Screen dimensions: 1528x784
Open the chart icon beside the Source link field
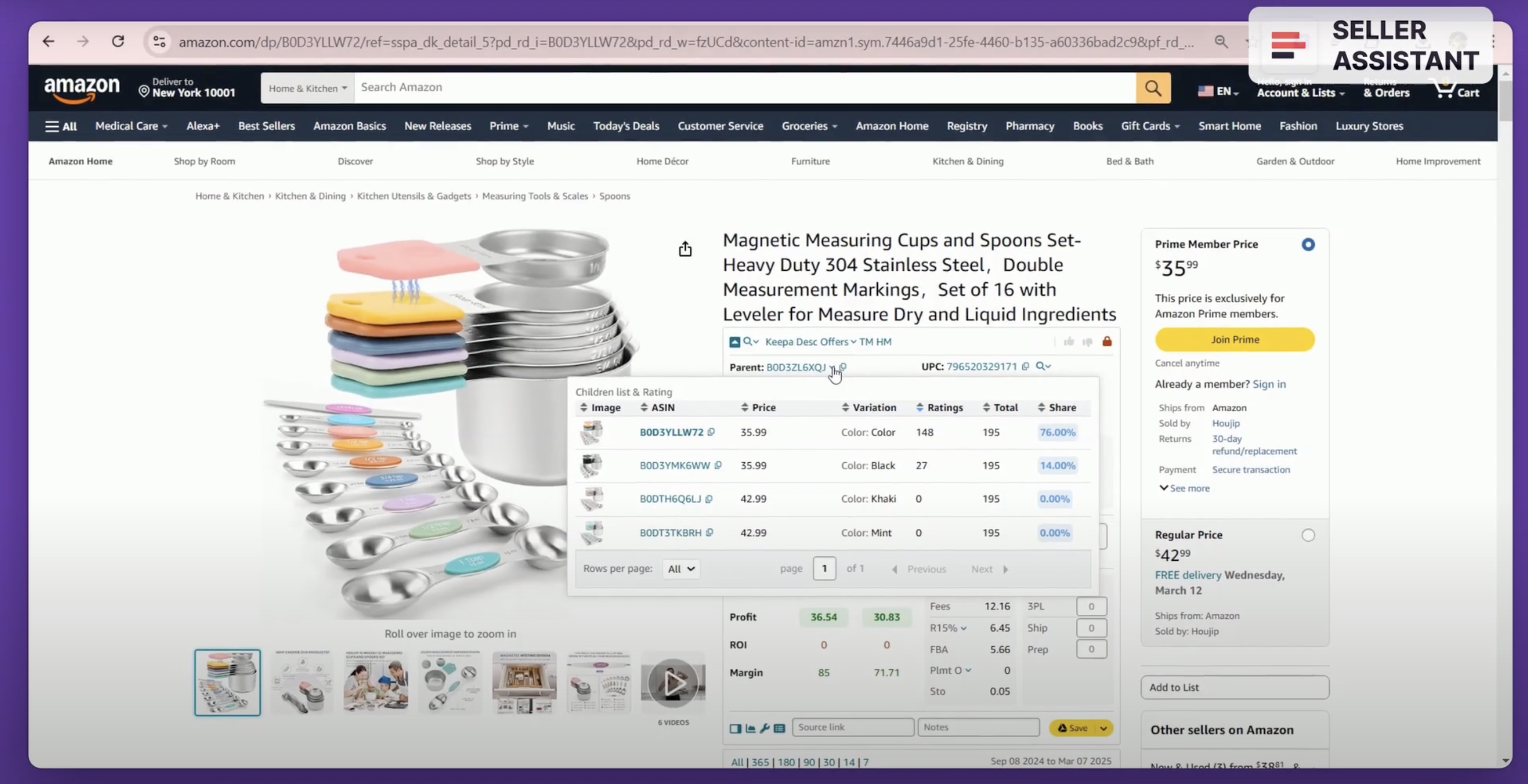[750, 728]
